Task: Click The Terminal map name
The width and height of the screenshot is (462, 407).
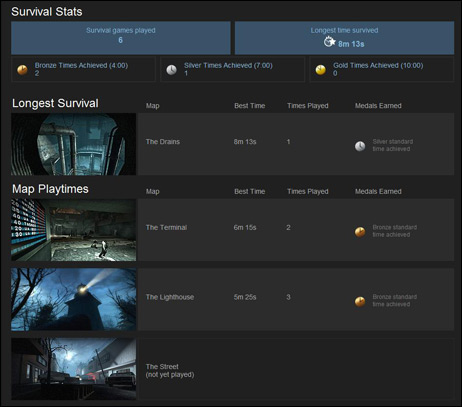Action: [166, 227]
